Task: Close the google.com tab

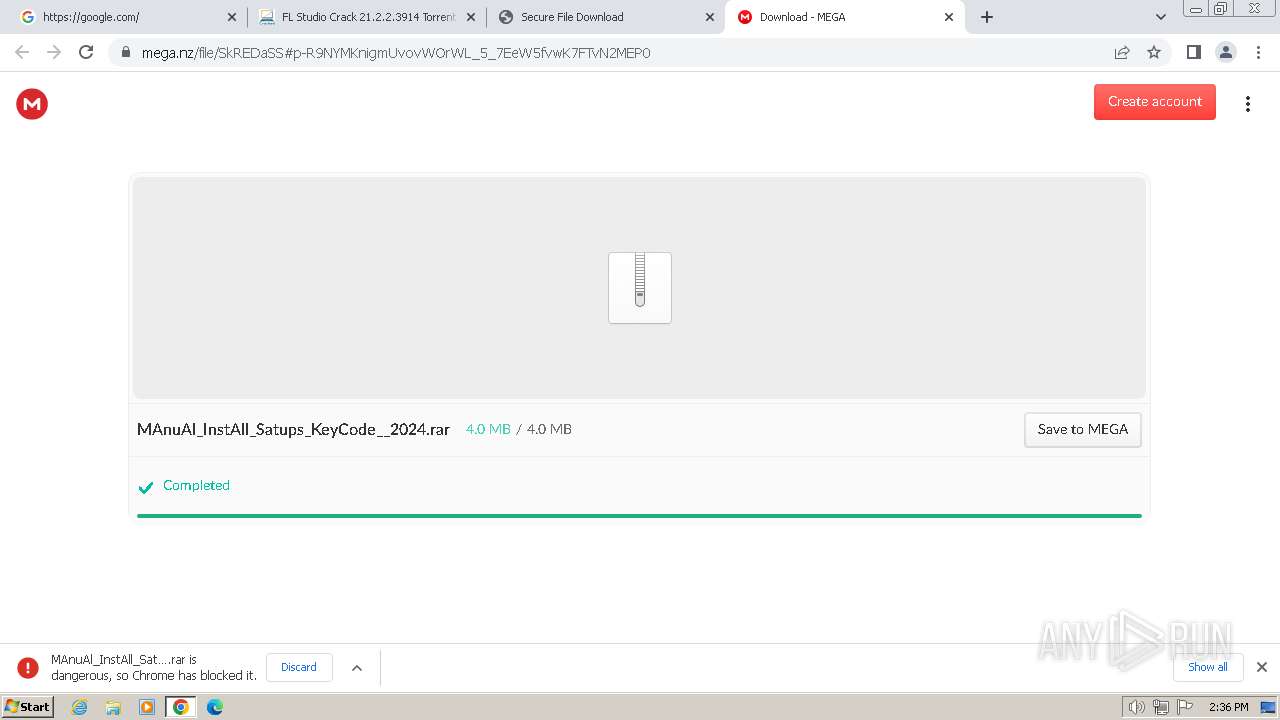Action: pos(232,17)
